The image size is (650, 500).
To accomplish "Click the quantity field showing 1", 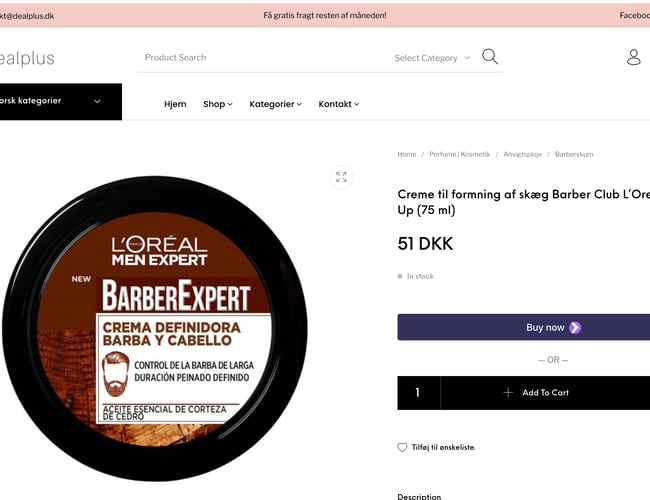I will 418,393.
